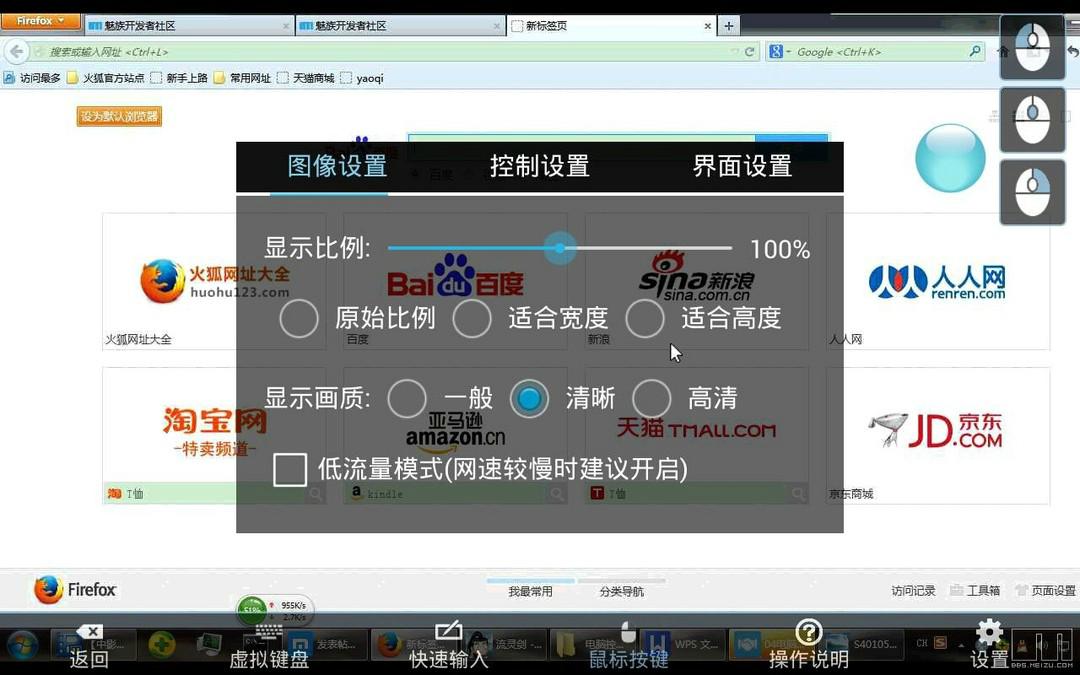
Task: Open the address bar history dropdown arrow
Action: 735,52
